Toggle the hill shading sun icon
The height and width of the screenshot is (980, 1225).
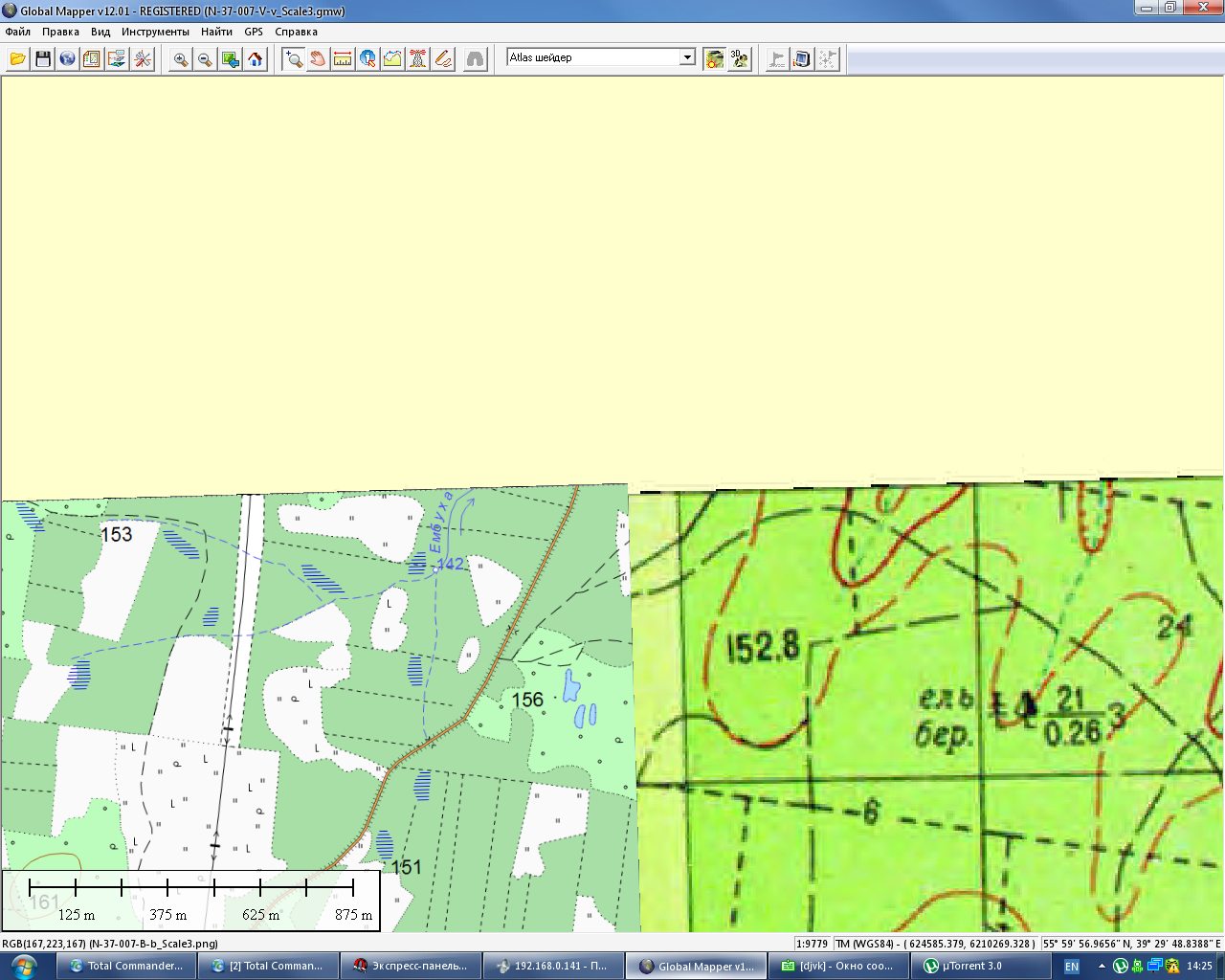coord(714,59)
